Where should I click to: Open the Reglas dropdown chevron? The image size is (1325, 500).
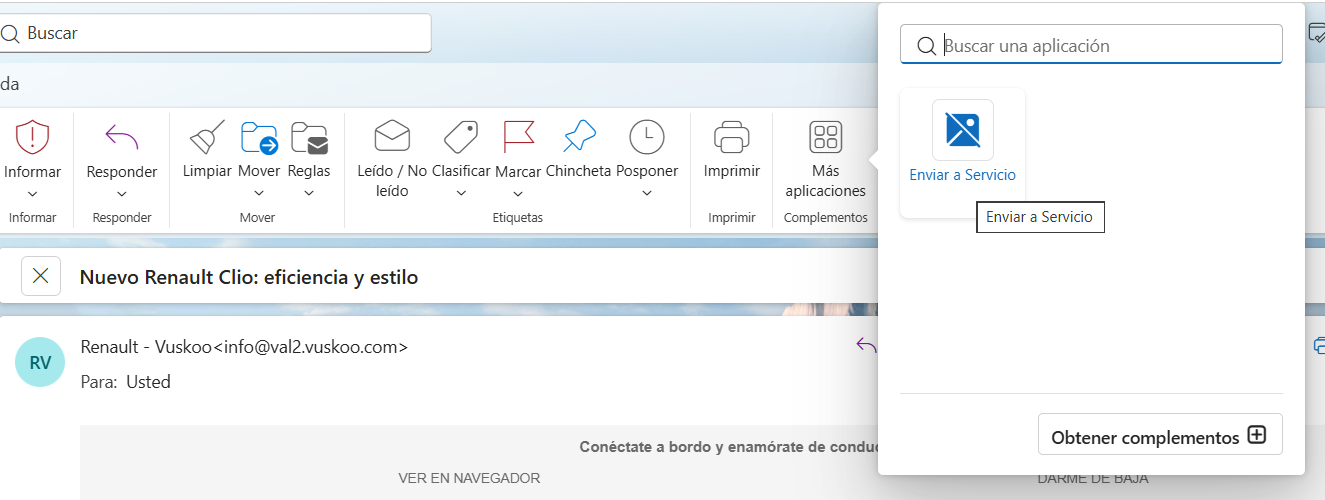(x=309, y=193)
